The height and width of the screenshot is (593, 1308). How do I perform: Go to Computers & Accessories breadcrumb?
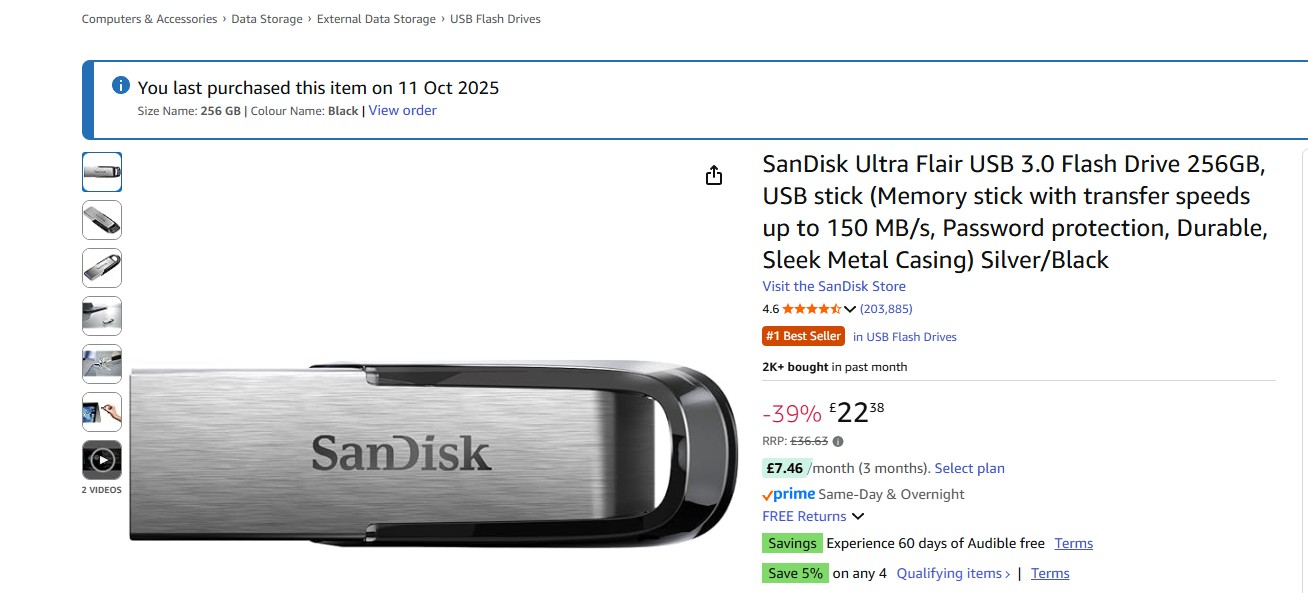click(149, 19)
